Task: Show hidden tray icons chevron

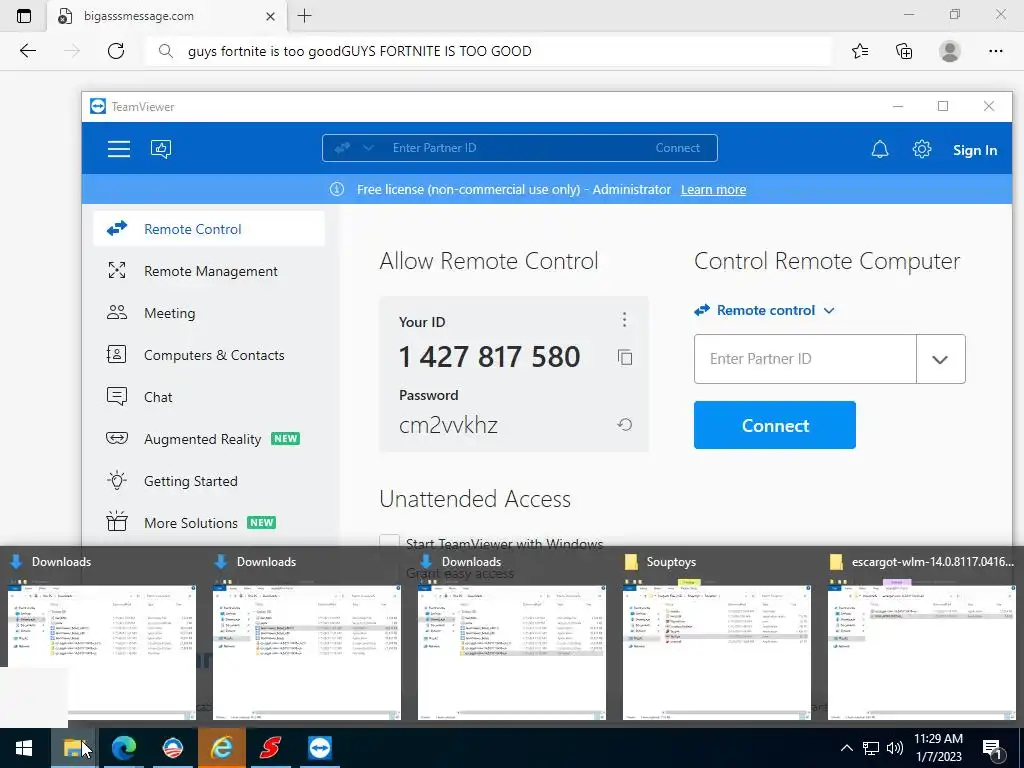Action: tap(846, 748)
